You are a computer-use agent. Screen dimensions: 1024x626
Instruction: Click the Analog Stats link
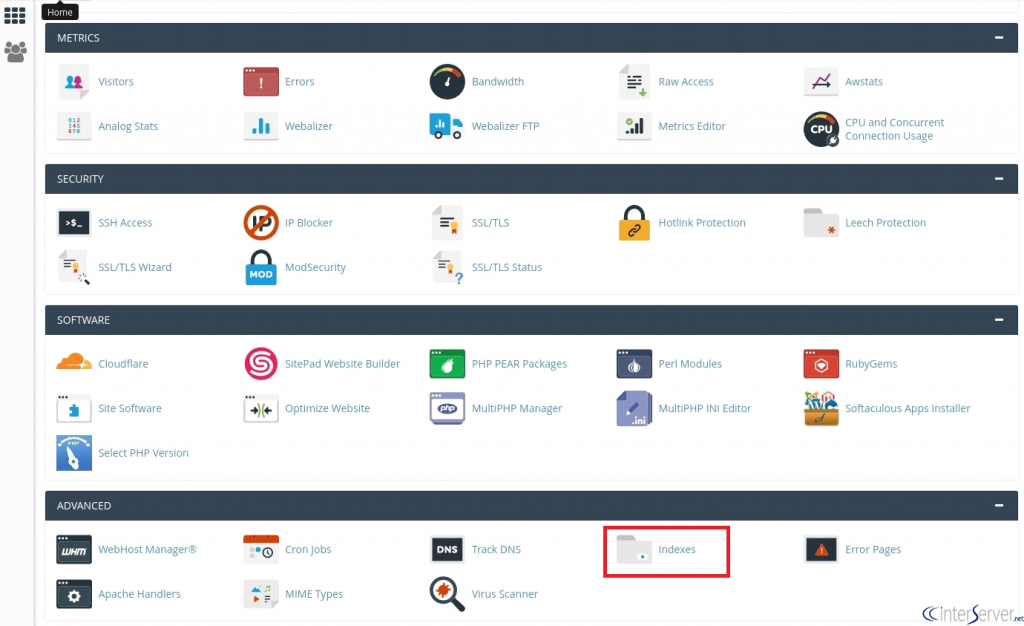pyautogui.click(x=128, y=127)
